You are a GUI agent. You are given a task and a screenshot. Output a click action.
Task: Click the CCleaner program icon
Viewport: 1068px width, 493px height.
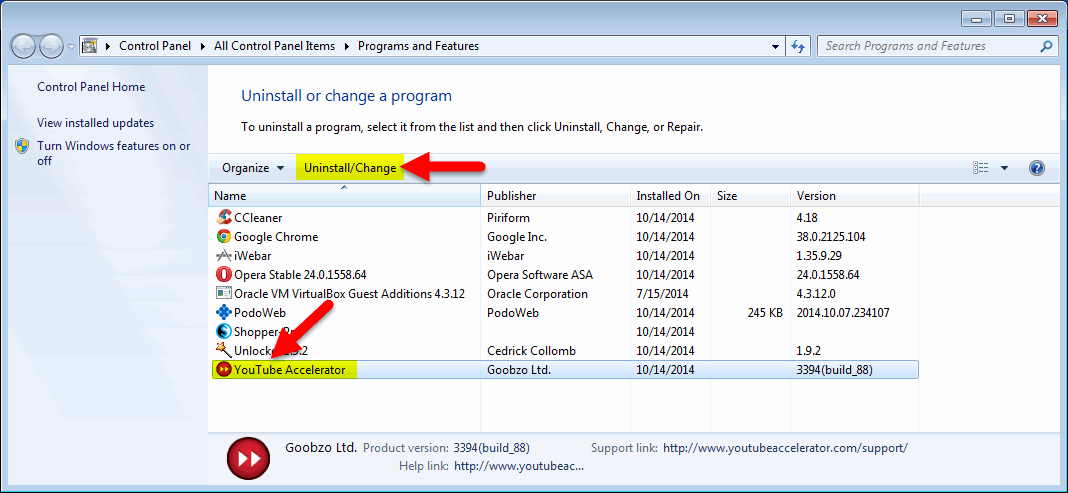[223, 218]
